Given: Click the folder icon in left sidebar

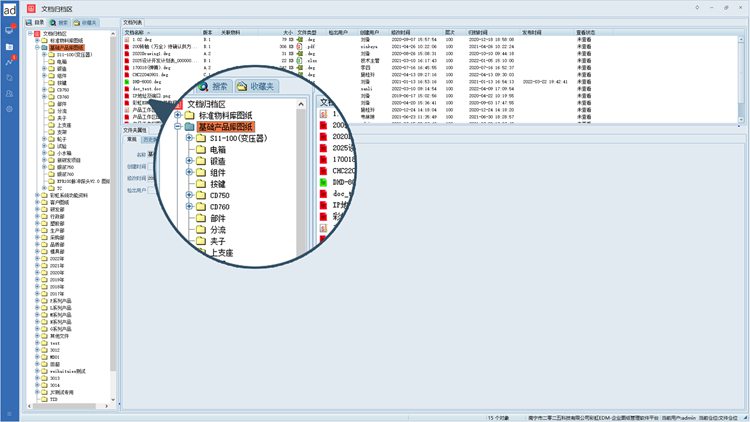Looking at the screenshot, I should 9,45.
